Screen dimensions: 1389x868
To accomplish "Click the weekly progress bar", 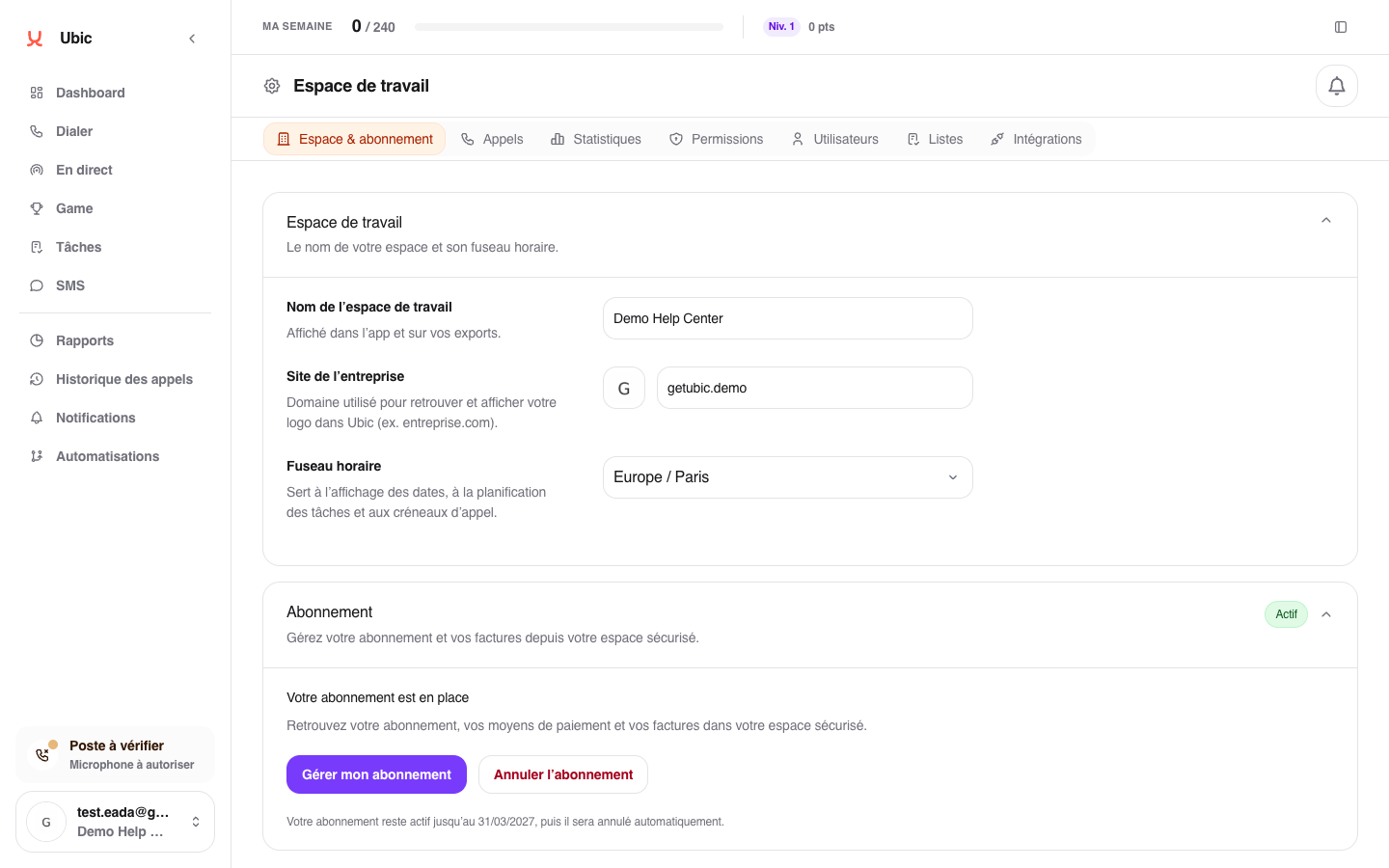I will (569, 27).
